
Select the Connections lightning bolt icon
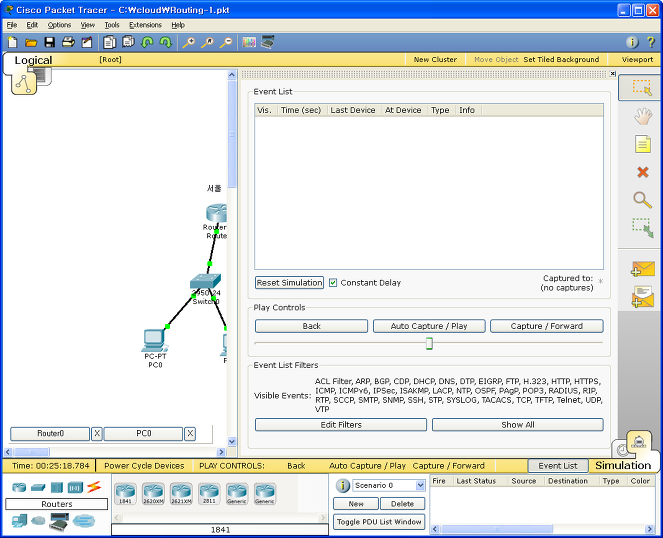94,487
